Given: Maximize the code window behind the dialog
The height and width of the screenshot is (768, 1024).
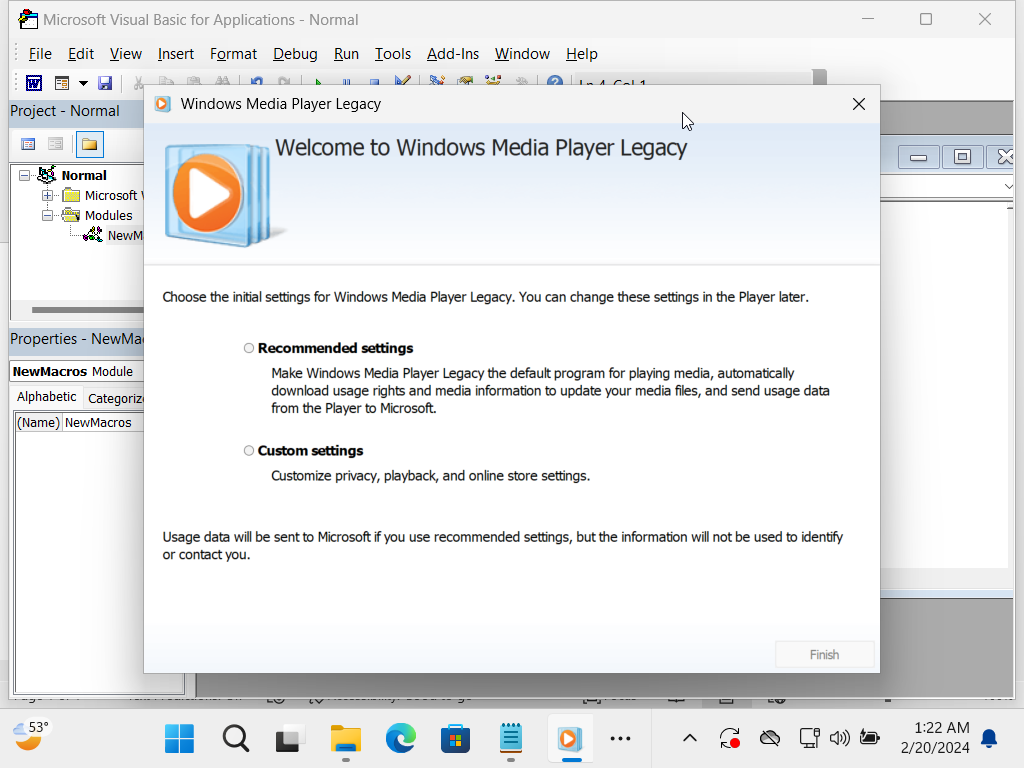Looking at the screenshot, I should tap(962, 157).
